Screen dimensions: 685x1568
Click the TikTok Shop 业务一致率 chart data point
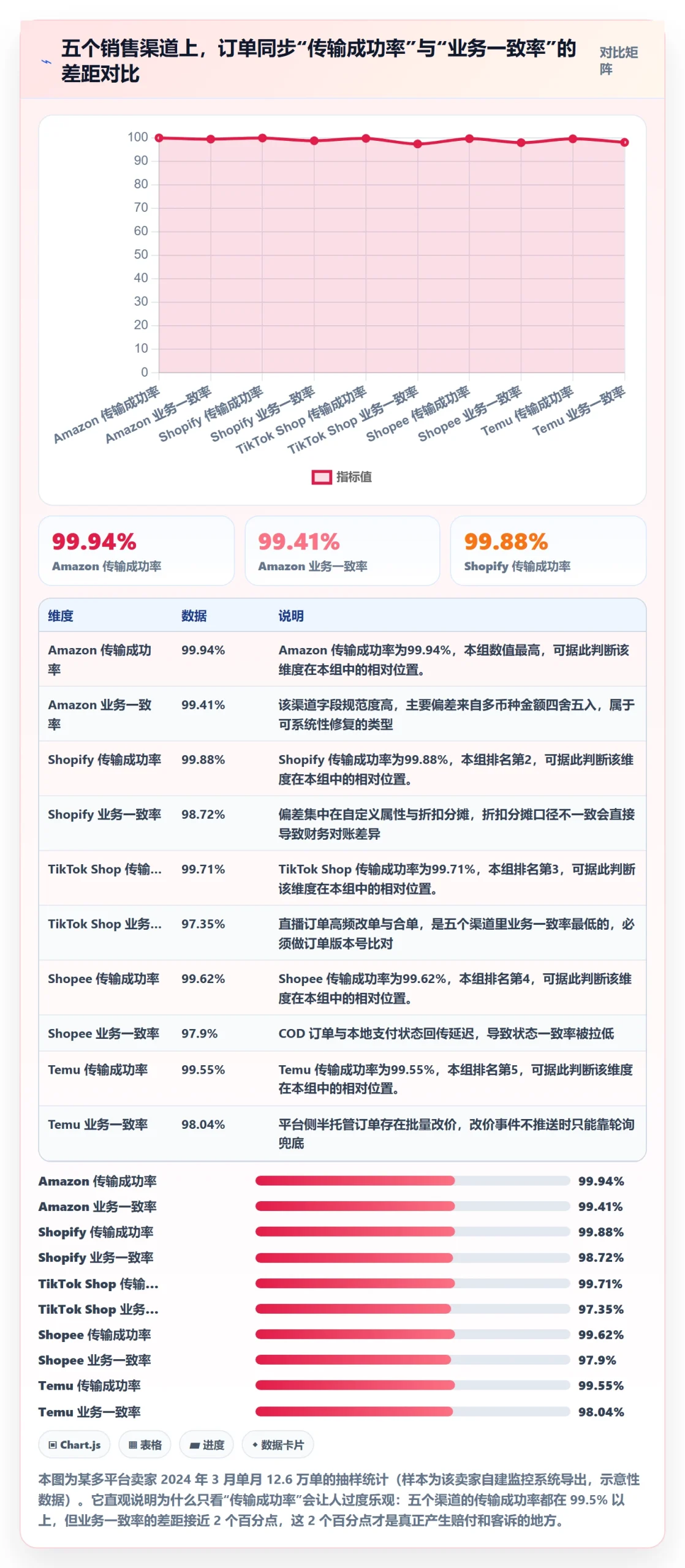(x=417, y=144)
